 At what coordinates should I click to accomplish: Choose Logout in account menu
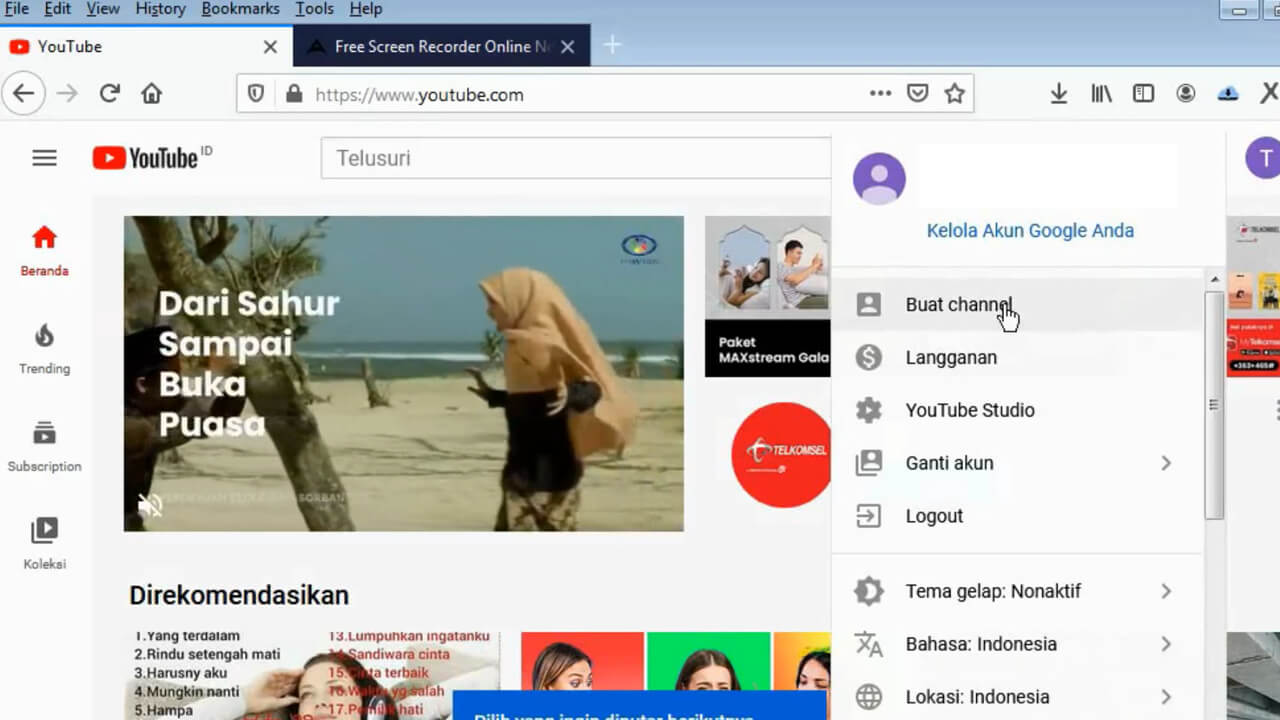(1017, 517)
